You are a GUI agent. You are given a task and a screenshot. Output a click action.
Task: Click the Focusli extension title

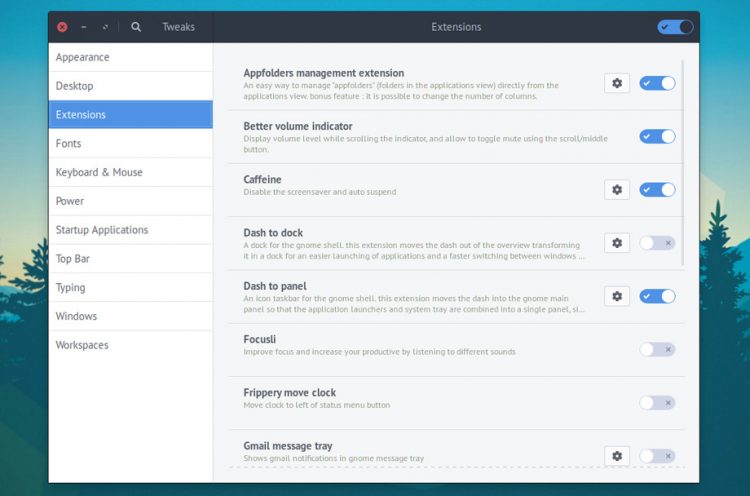coord(259,339)
